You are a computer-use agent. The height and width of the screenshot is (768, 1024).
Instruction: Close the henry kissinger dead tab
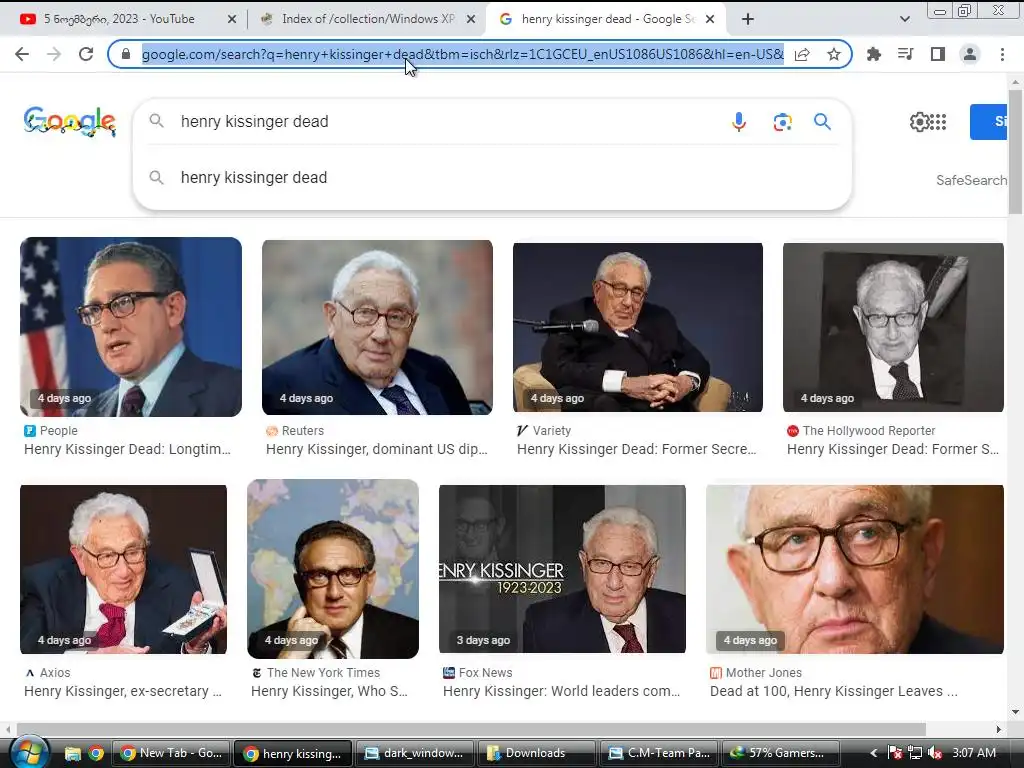point(710,19)
